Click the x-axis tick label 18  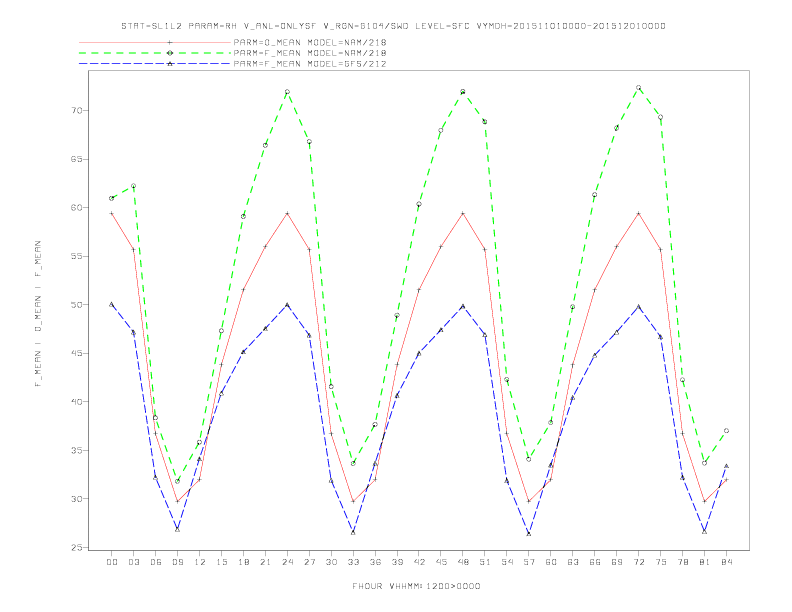[x=243, y=562]
